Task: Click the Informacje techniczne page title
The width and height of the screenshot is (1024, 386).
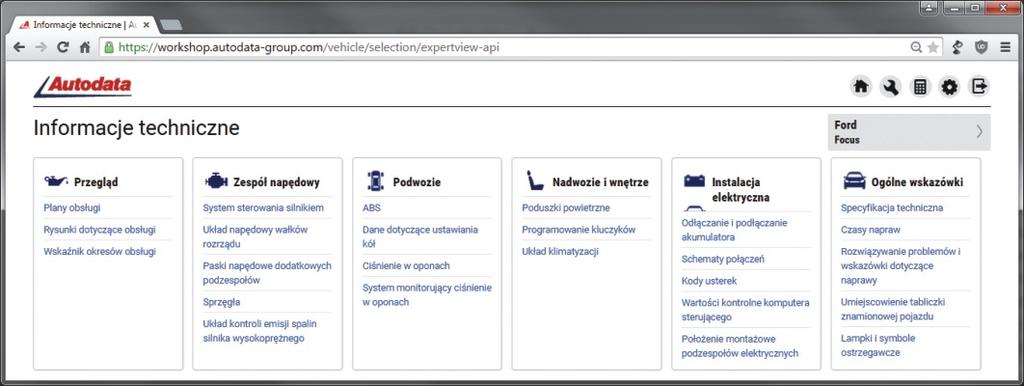Action: (x=136, y=128)
